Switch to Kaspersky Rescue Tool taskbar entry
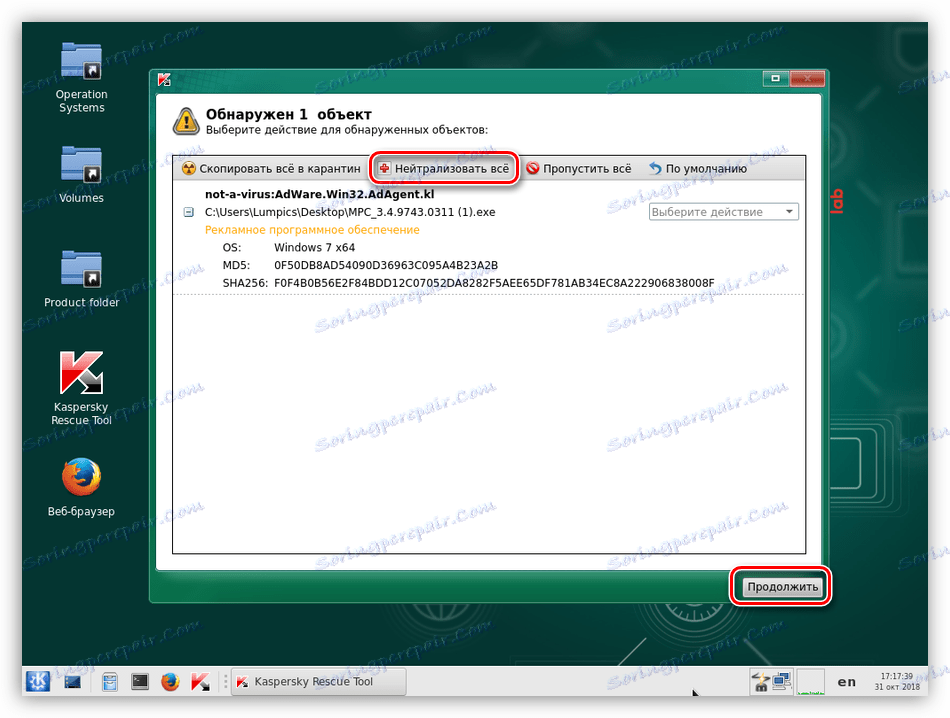 click(319, 682)
